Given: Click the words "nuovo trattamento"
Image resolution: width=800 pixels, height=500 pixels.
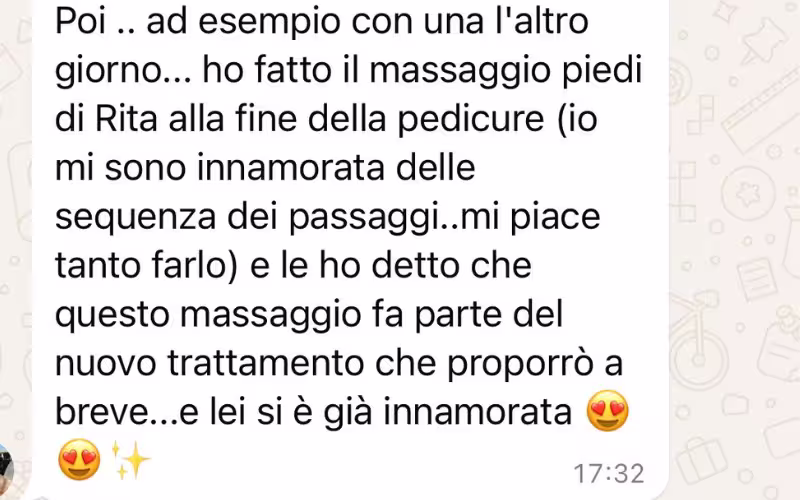Looking at the screenshot, I should [209, 363].
